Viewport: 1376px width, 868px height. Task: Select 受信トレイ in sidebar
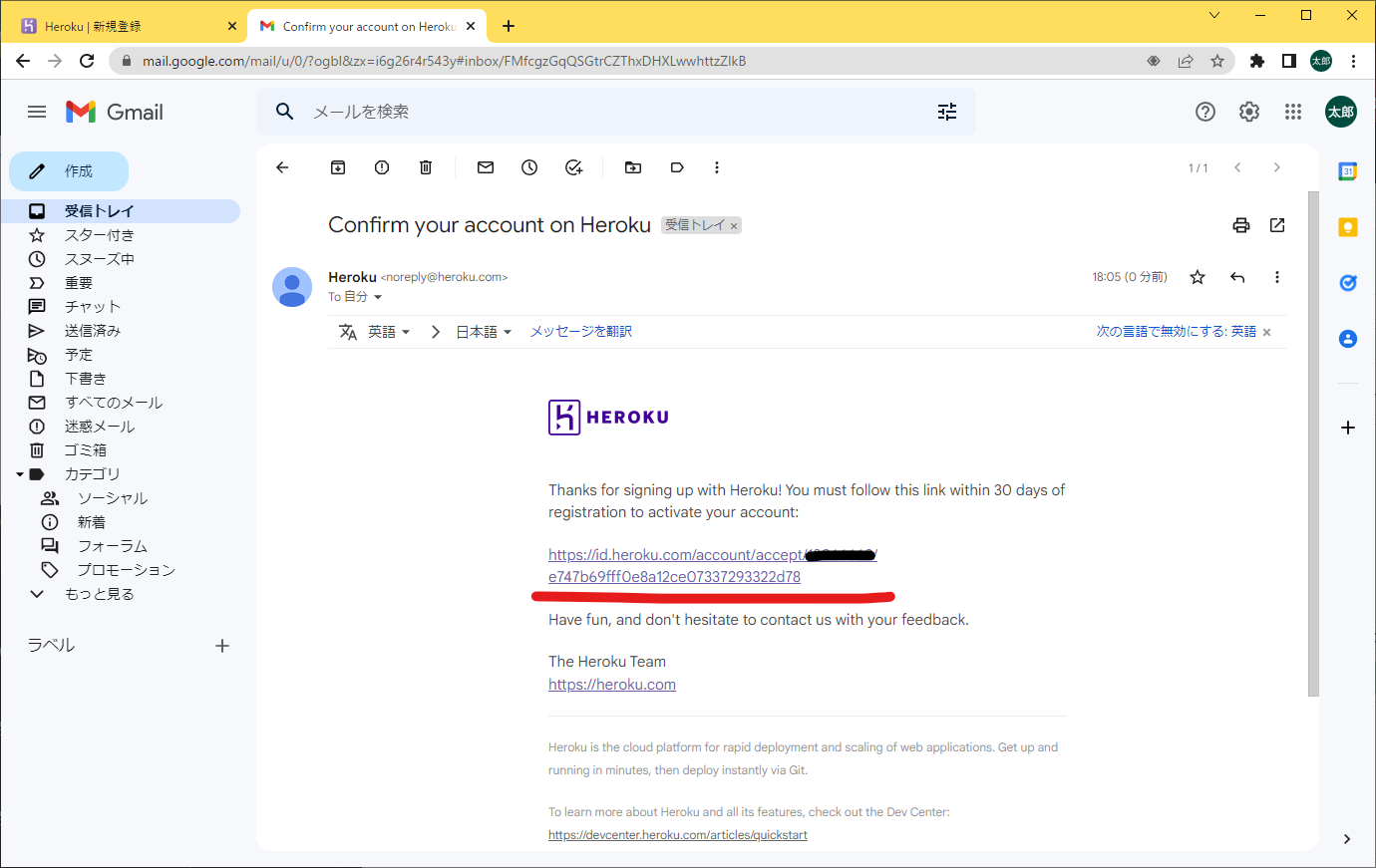[121, 211]
